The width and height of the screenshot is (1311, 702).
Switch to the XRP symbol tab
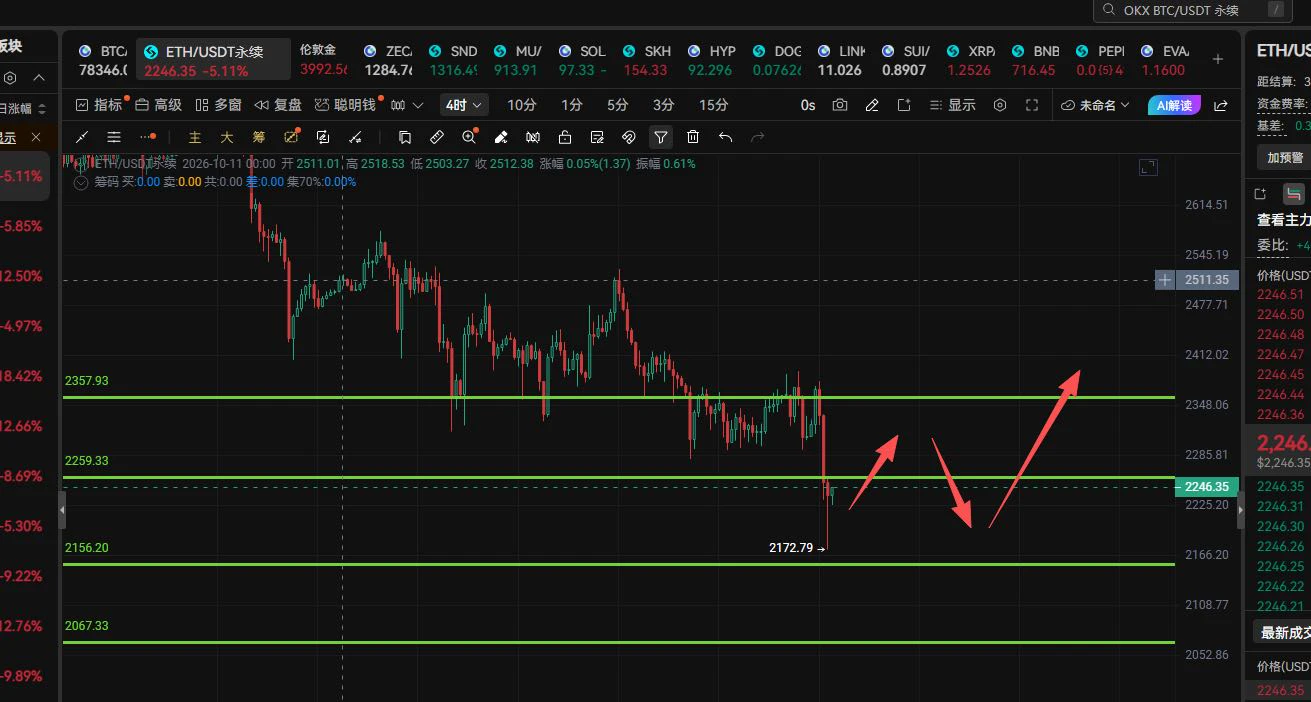click(x=969, y=60)
